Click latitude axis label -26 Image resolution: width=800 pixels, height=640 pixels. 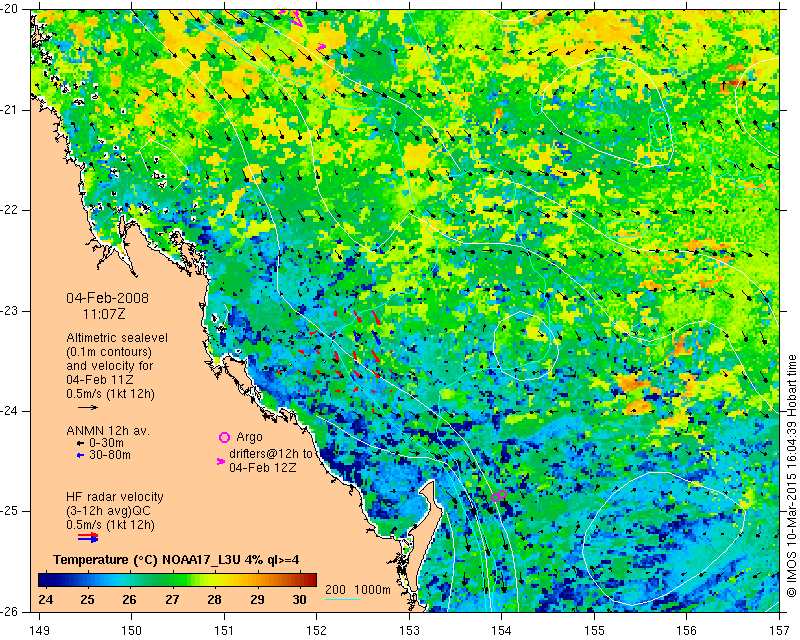pyautogui.click(x=9, y=611)
